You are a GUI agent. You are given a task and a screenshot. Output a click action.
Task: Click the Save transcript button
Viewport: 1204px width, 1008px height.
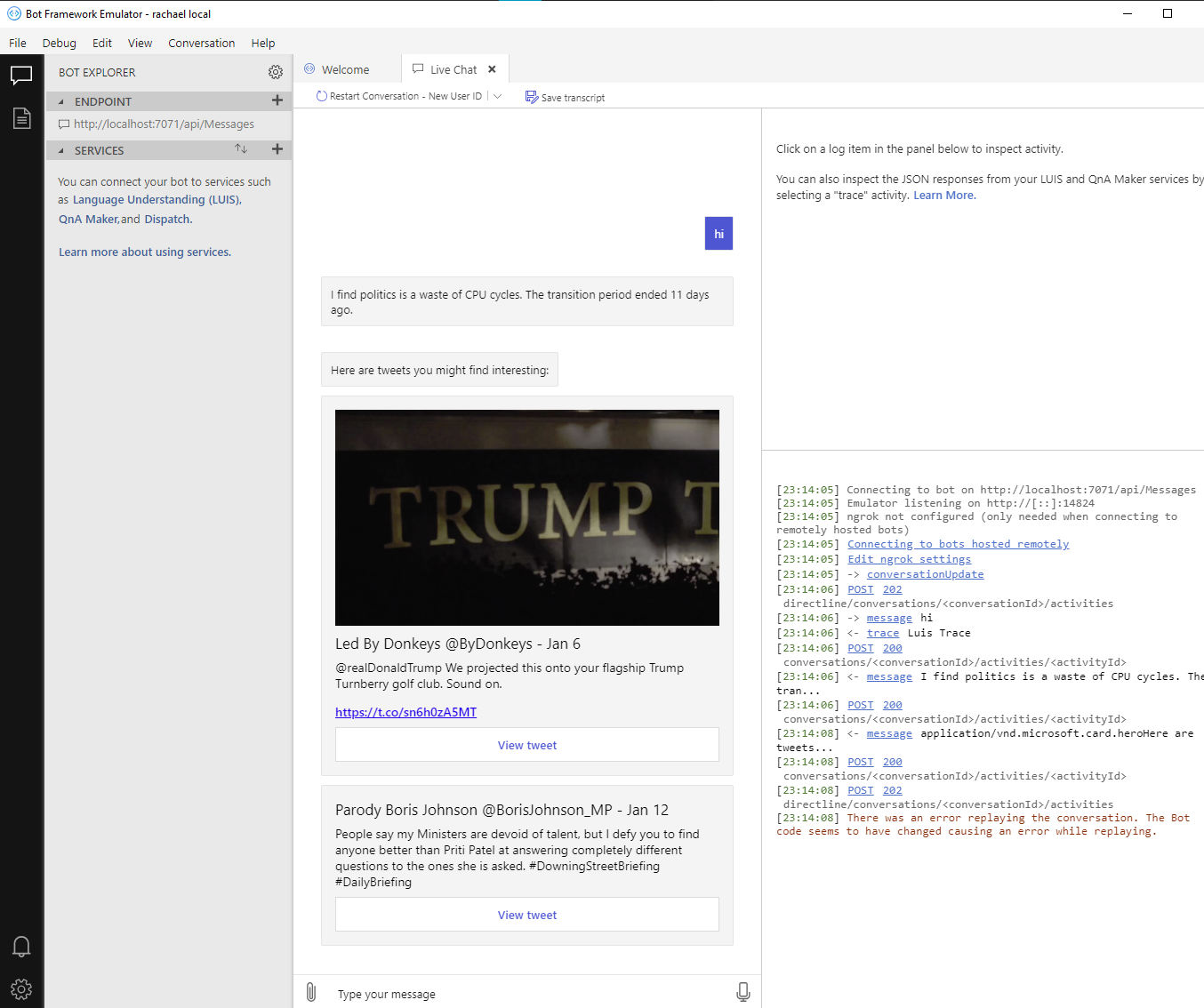pyautogui.click(x=565, y=97)
